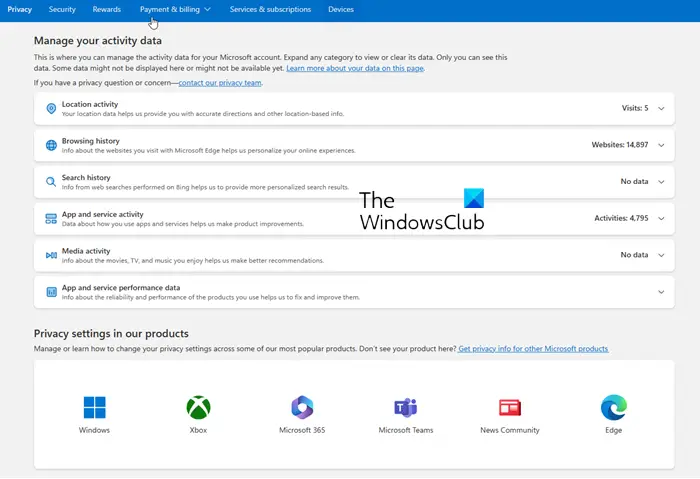The image size is (700, 479).
Task: Click the 'Activities: 4,795' count
Action: [621, 218]
